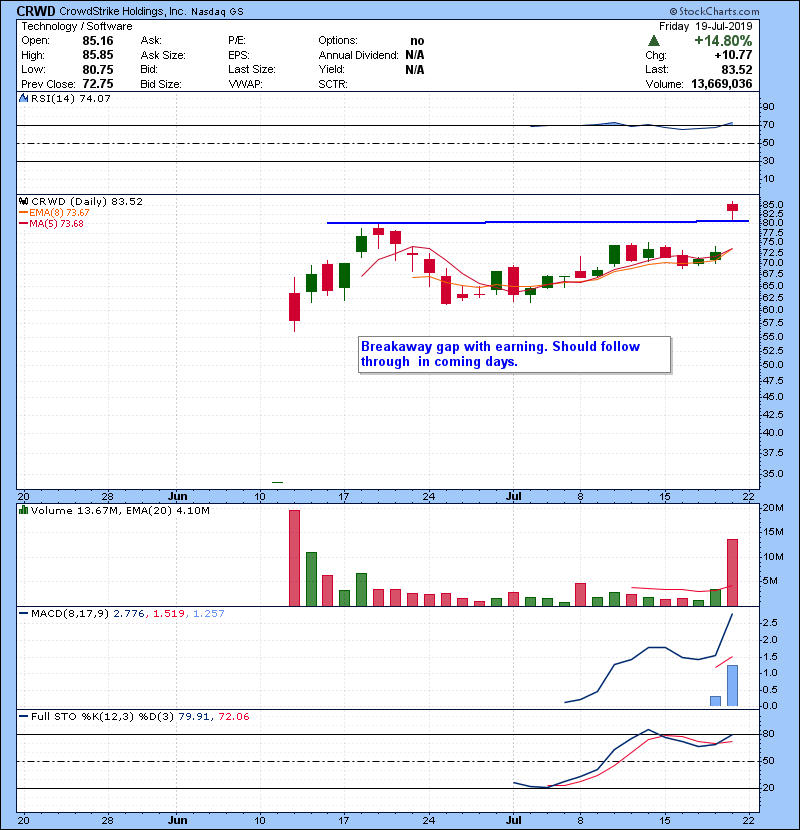Click the EMA(8) 73.67 legend entry
Viewport: 800px width, 830px height.
[59, 212]
